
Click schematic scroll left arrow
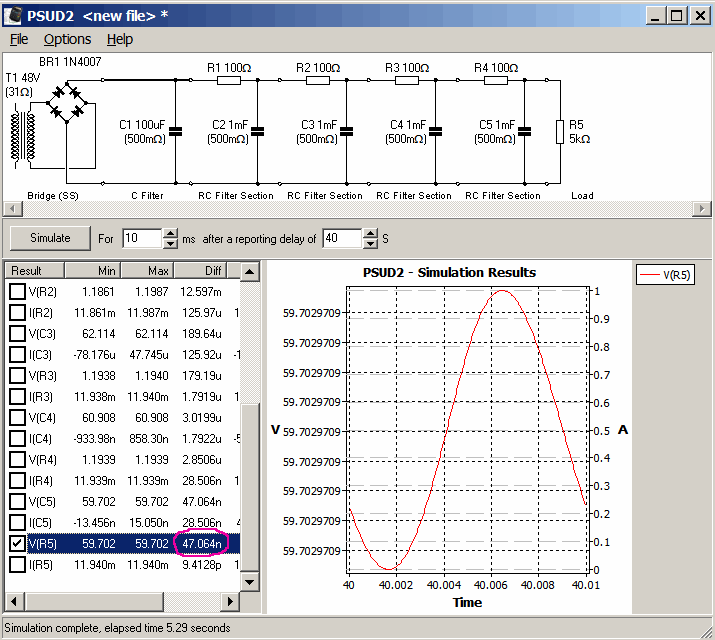(x=13, y=209)
